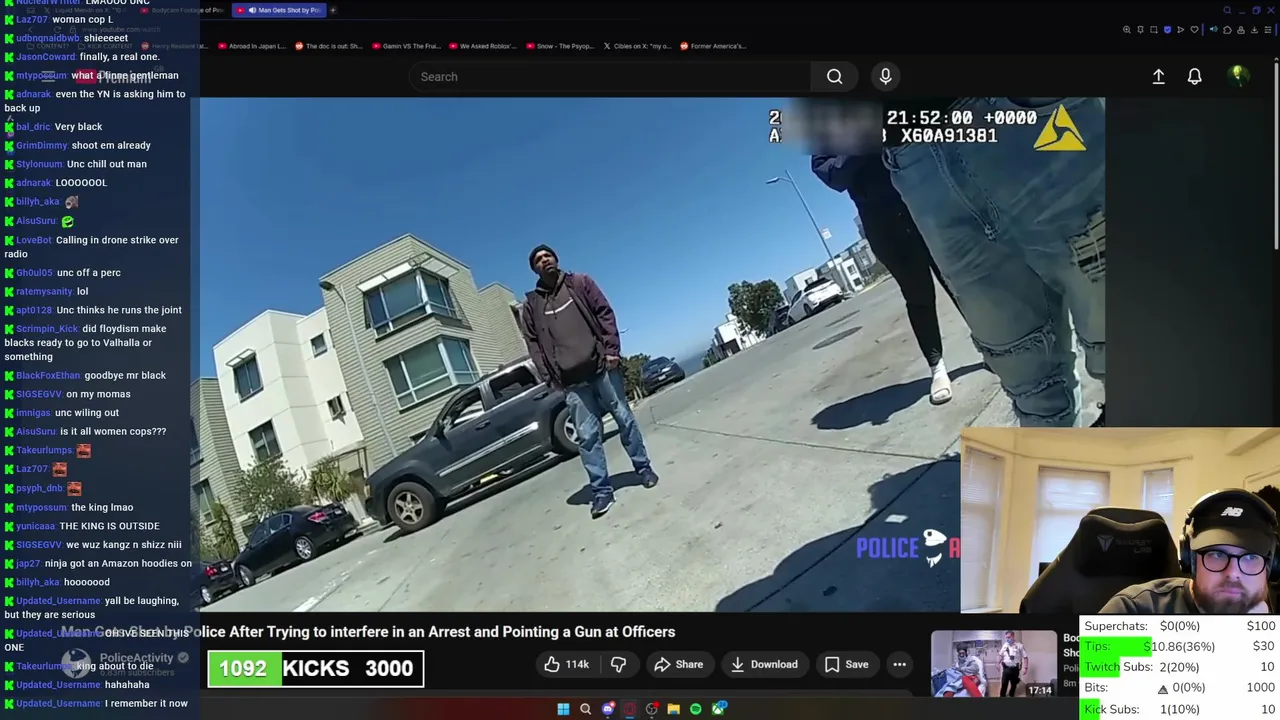Open the YouTube upload/create icon

coord(1158,76)
